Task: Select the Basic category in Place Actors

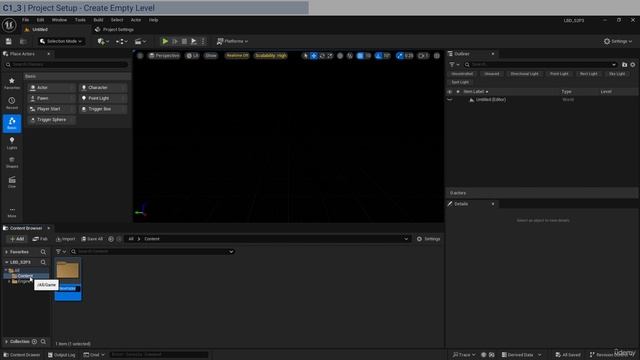Action: [12, 123]
